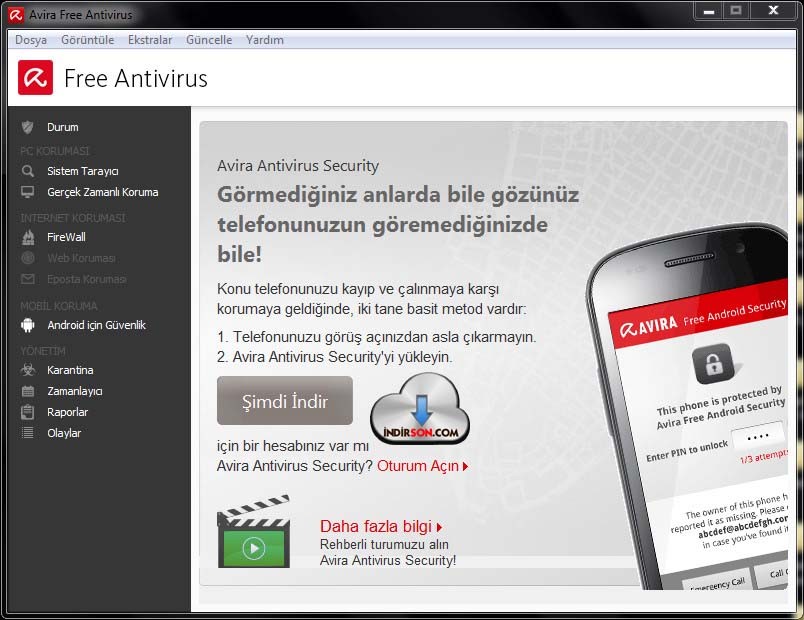Open the Ekstralar menu
Screen dimensions: 804x620
pos(150,40)
